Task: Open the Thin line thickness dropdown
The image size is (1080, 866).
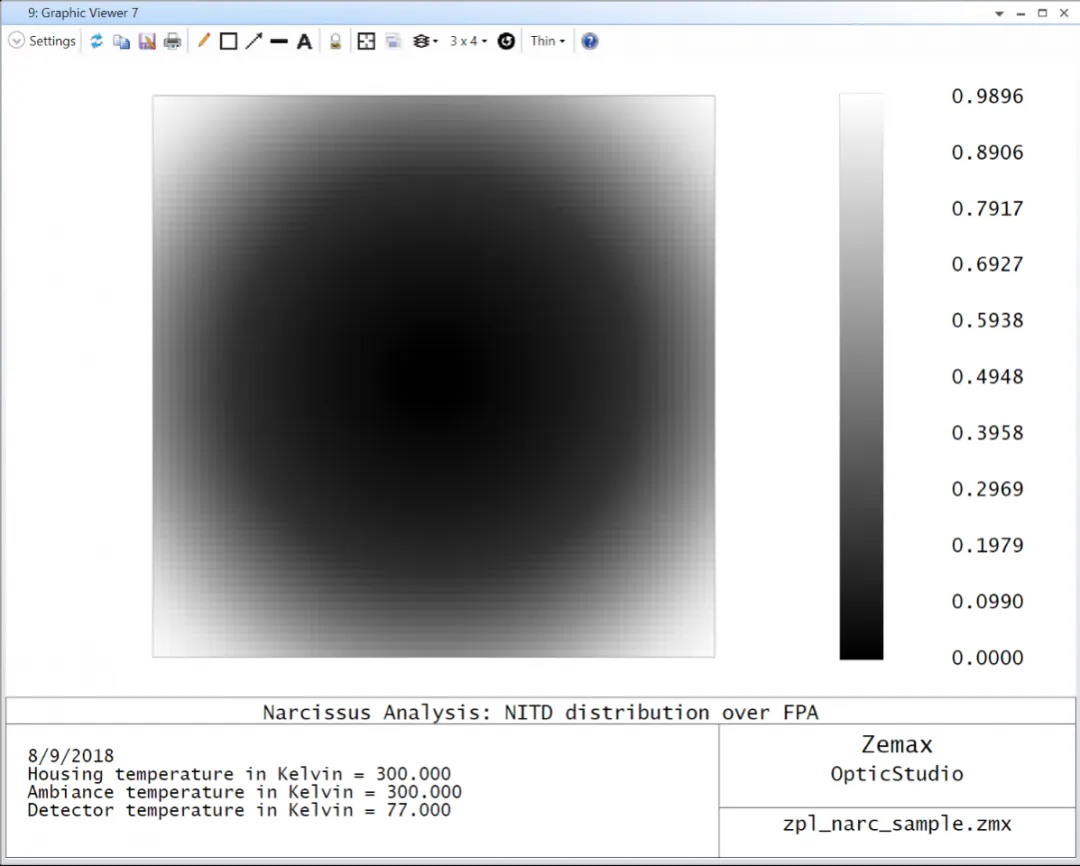Action: (547, 41)
